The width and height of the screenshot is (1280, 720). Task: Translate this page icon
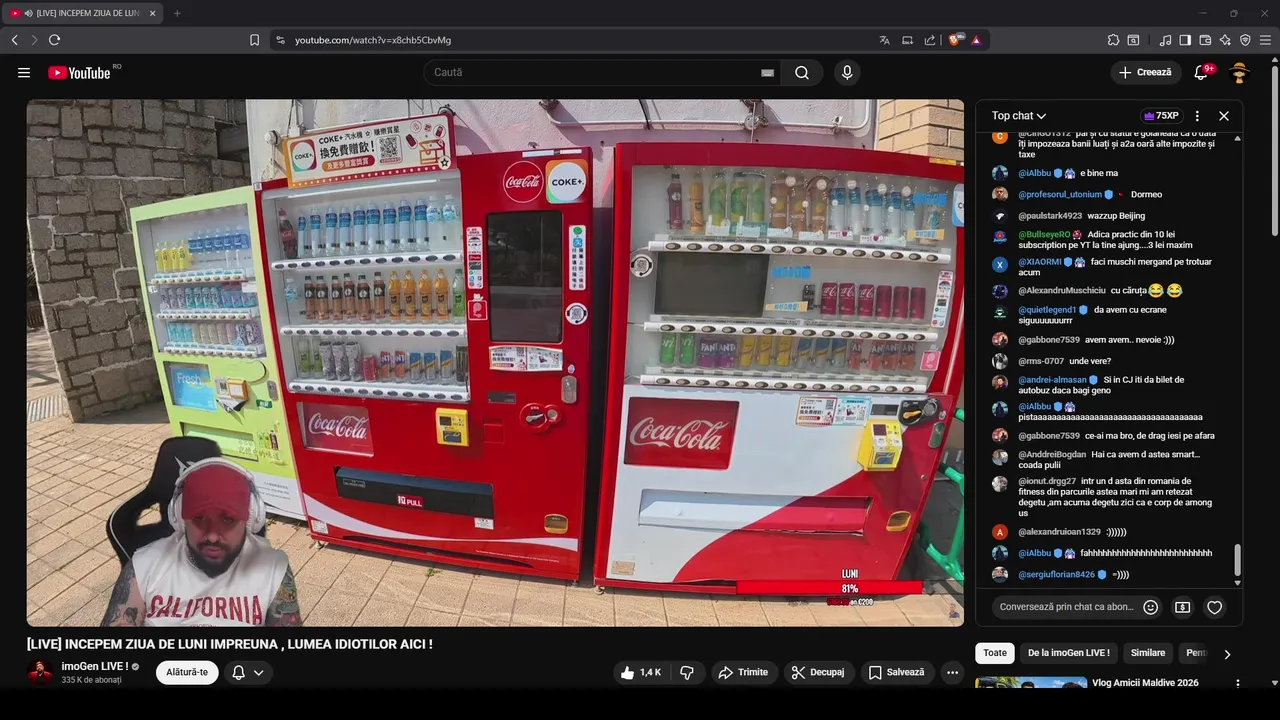pos(884,40)
